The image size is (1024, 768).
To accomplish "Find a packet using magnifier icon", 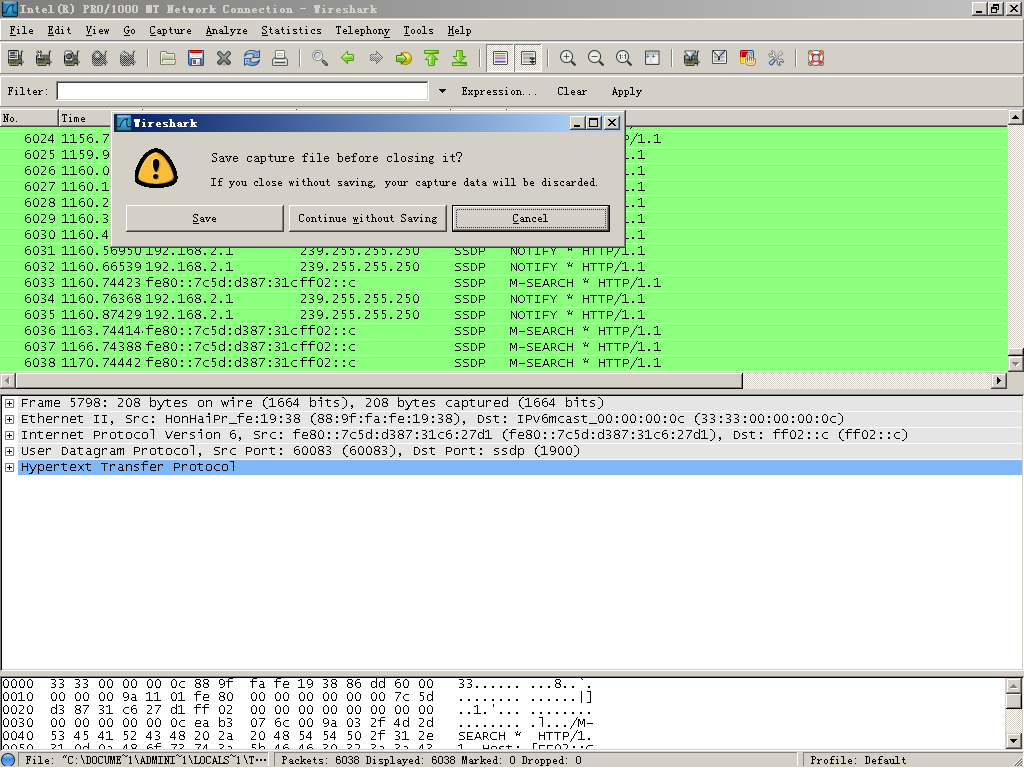I will pos(320,58).
